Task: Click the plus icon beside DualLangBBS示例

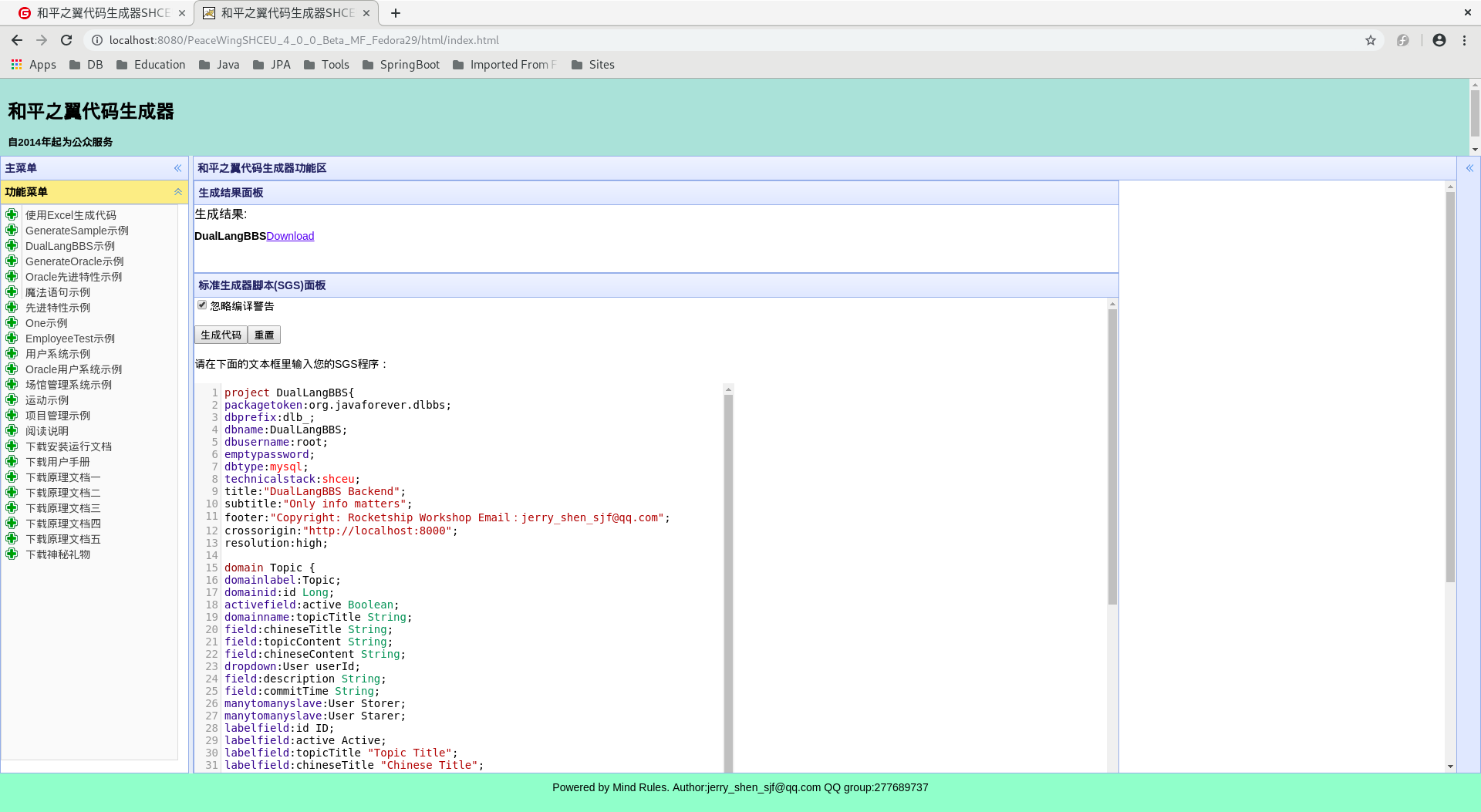Action: (12, 245)
